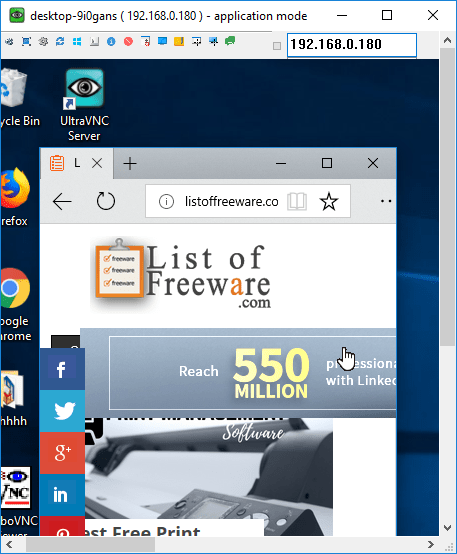
Task: Click UltraVNC viewer title bar eye icon
Action: point(17,16)
